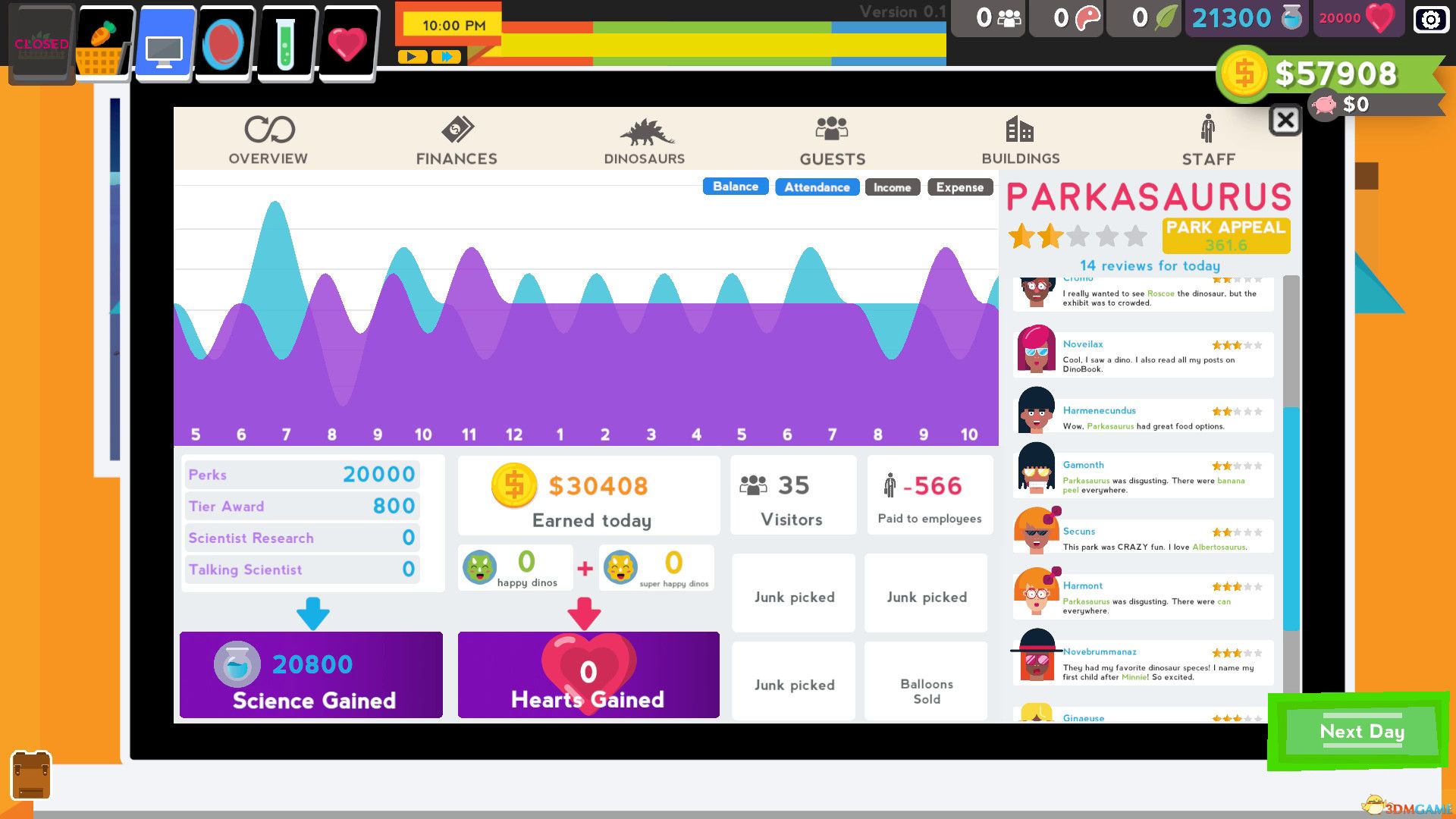Click the Overview infinity icon
This screenshot has width=1456, height=819.
(x=267, y=130)
